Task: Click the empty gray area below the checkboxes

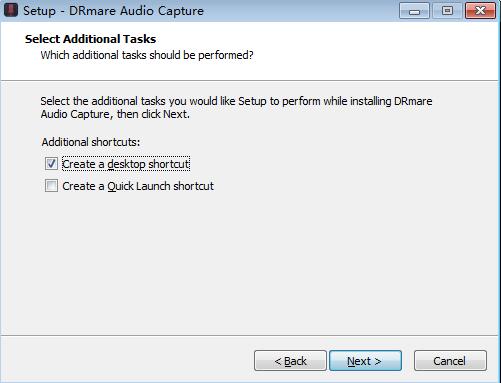Action: [x=249, y=263]
